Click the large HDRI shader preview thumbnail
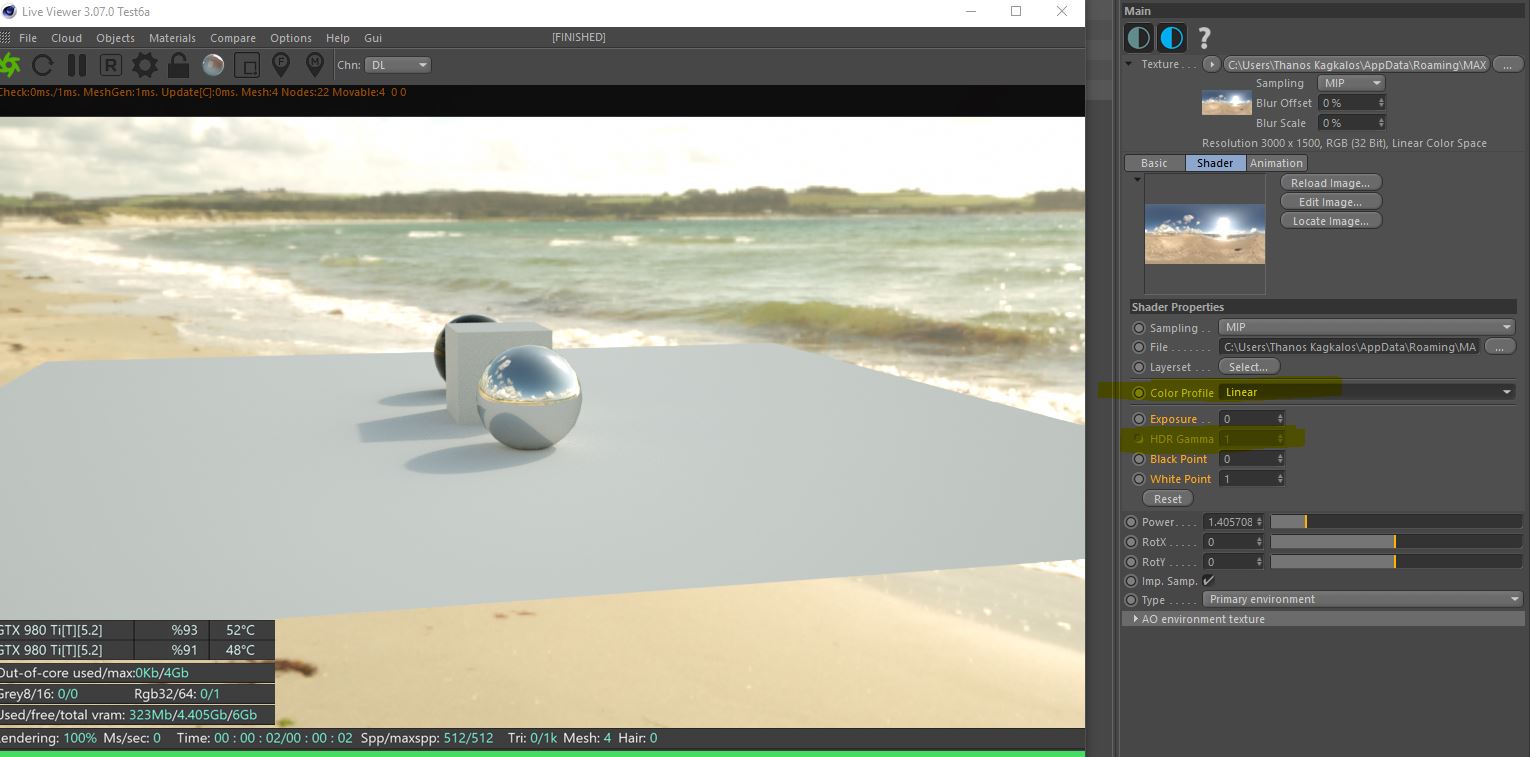1530x757 pixels. pos(1204,234)
